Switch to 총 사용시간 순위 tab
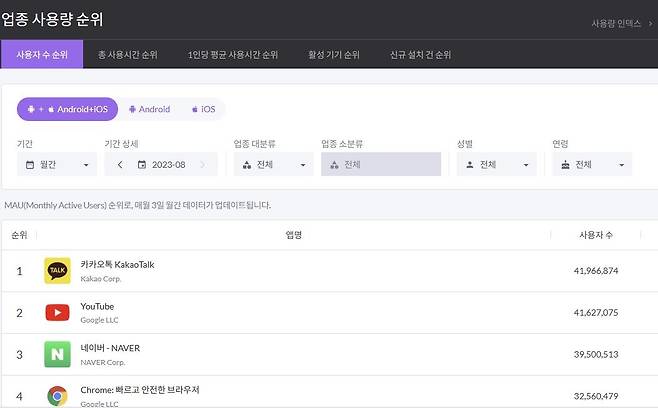Screen dimensions: 658x408 pos(128,55)
